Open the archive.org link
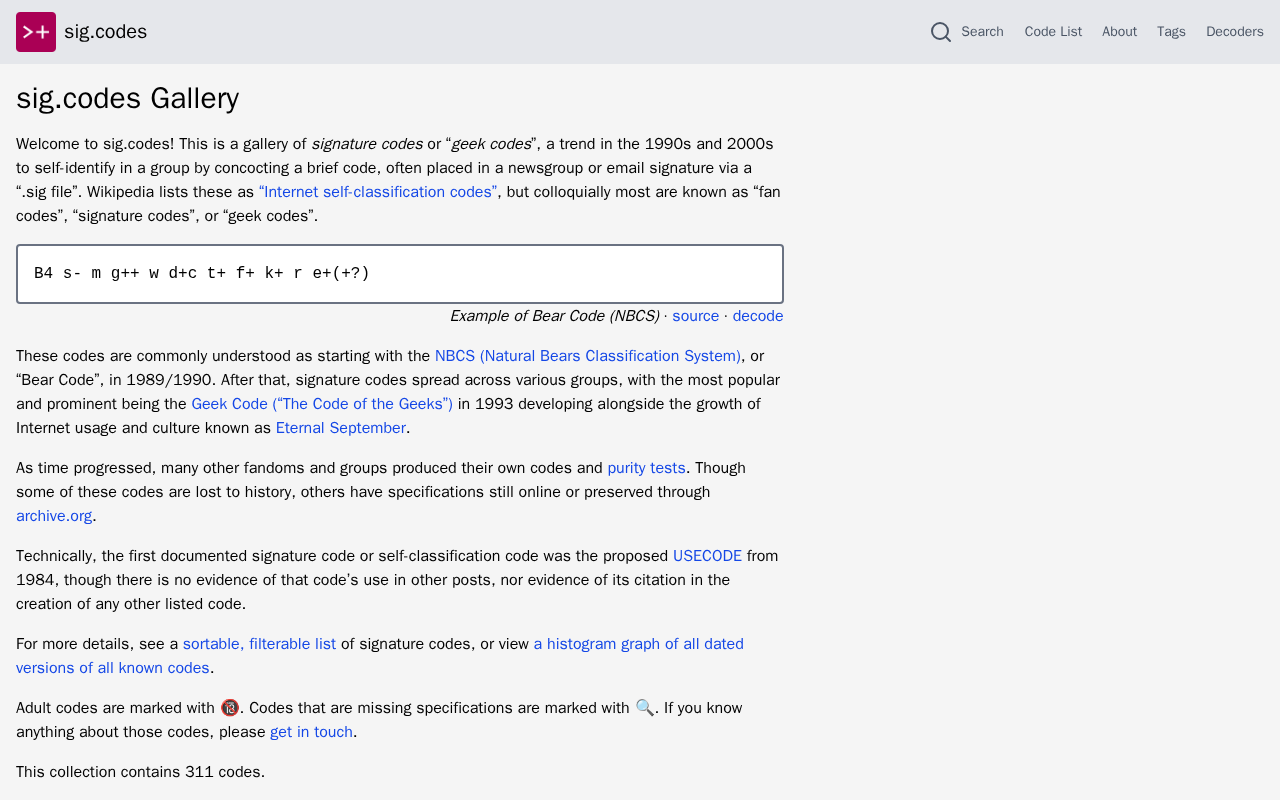This screenshot has height=800, width=1280. [x=54, y=516]
